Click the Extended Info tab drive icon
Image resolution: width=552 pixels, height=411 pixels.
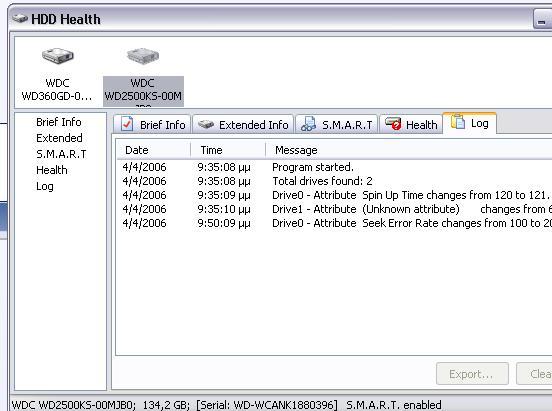tap(206, 124)
